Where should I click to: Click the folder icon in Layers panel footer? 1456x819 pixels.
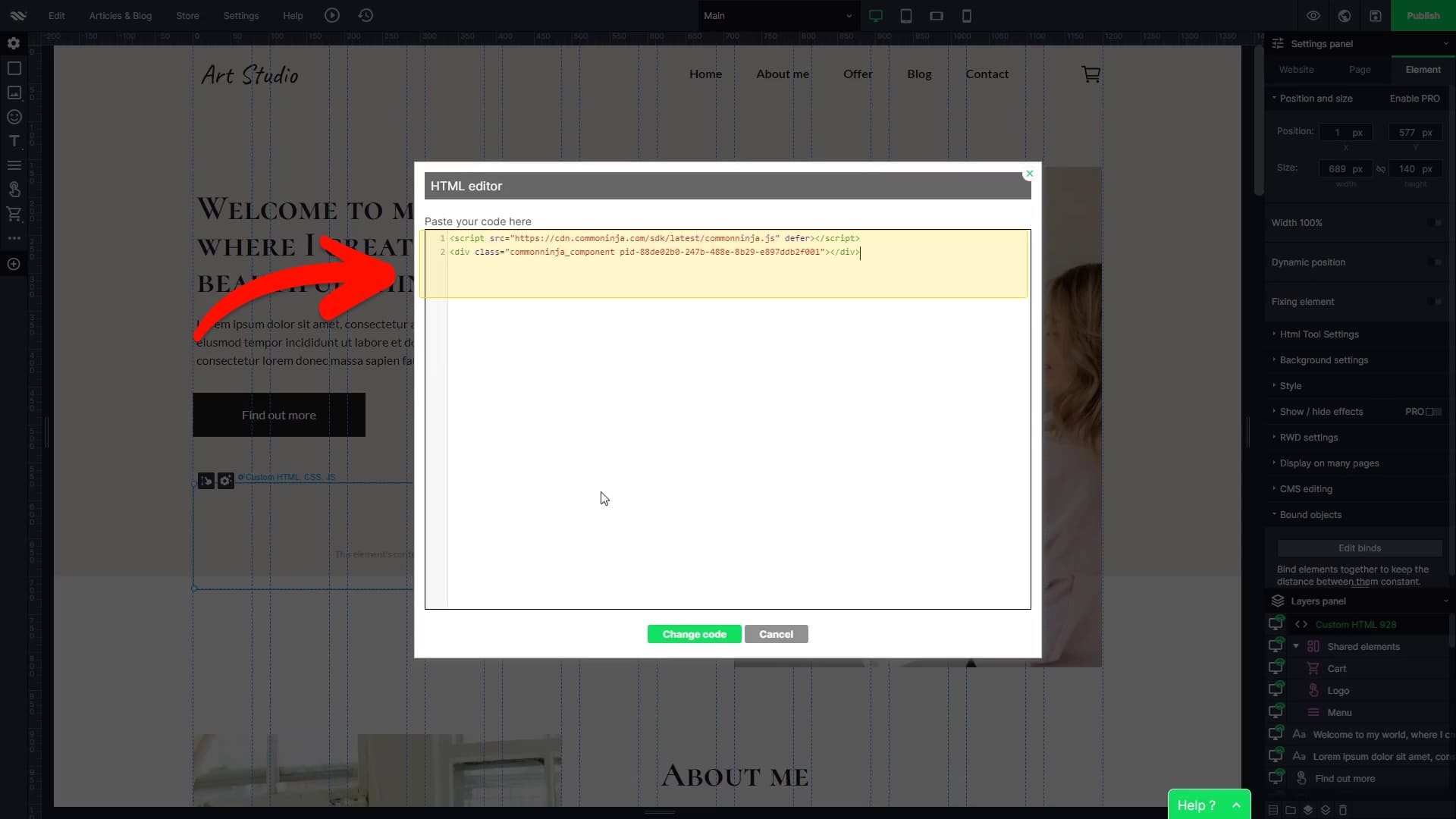coord(1291,810)
